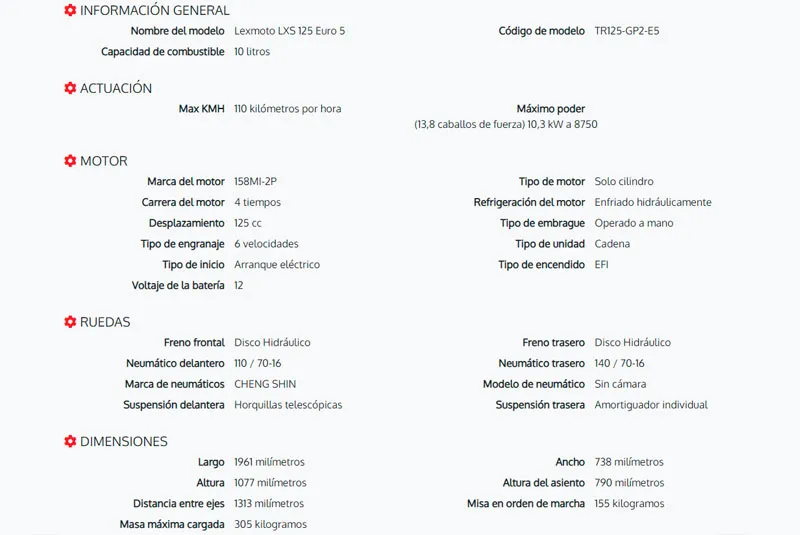This screenshot has width=800, height=535.
Task: Click the Capacidad de combustible label
Action: [162, 52]
